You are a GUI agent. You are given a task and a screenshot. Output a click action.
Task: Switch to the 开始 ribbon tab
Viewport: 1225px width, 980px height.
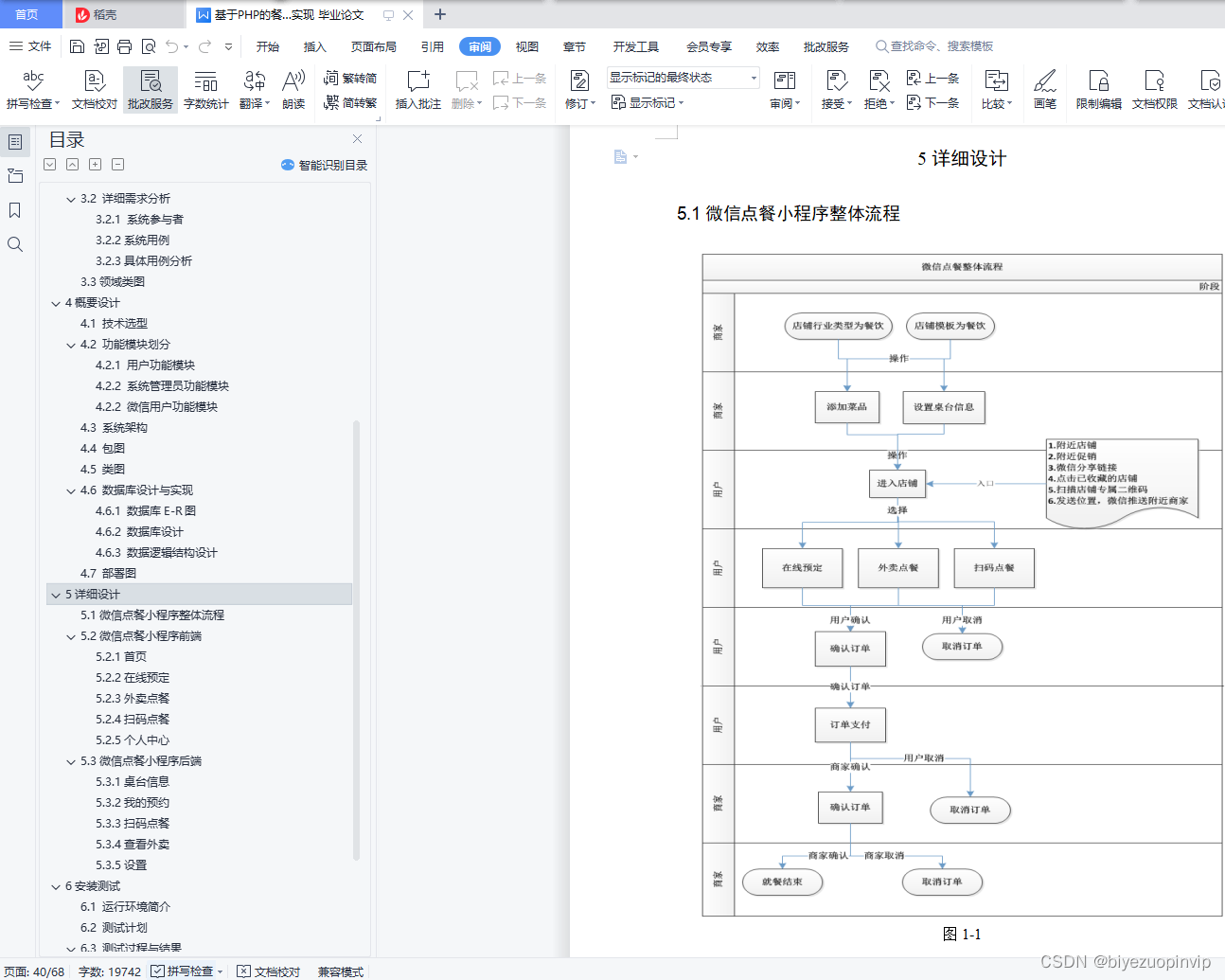pos(268,46)
